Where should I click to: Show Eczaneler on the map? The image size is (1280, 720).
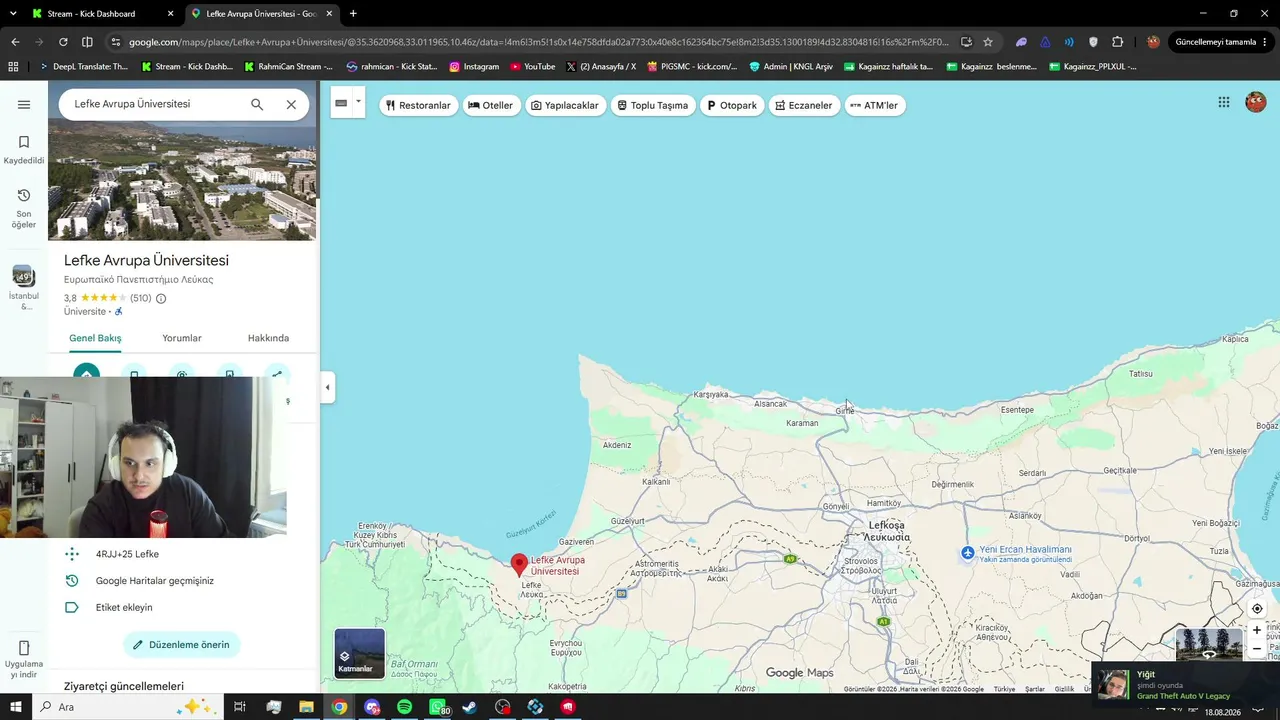coord(804,105)
